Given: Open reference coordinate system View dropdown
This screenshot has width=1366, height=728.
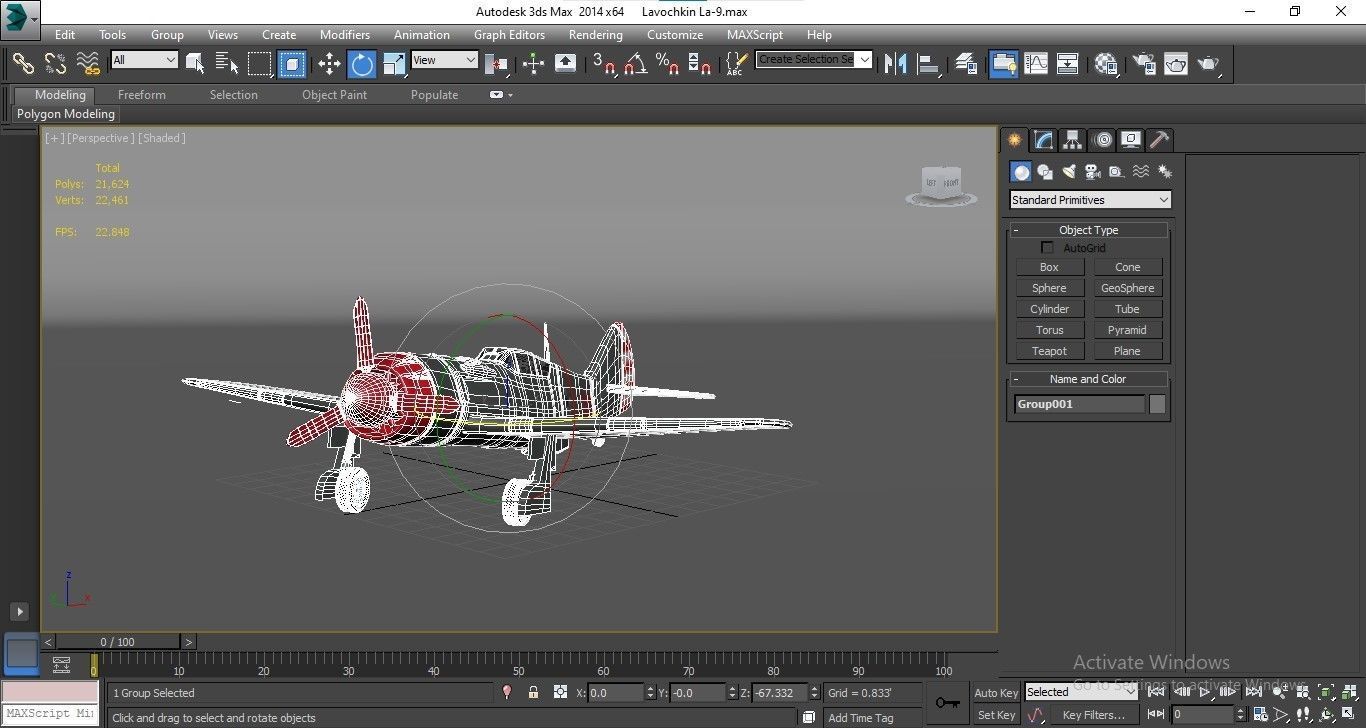Looking at the screenshot, I should click(444, 60).
